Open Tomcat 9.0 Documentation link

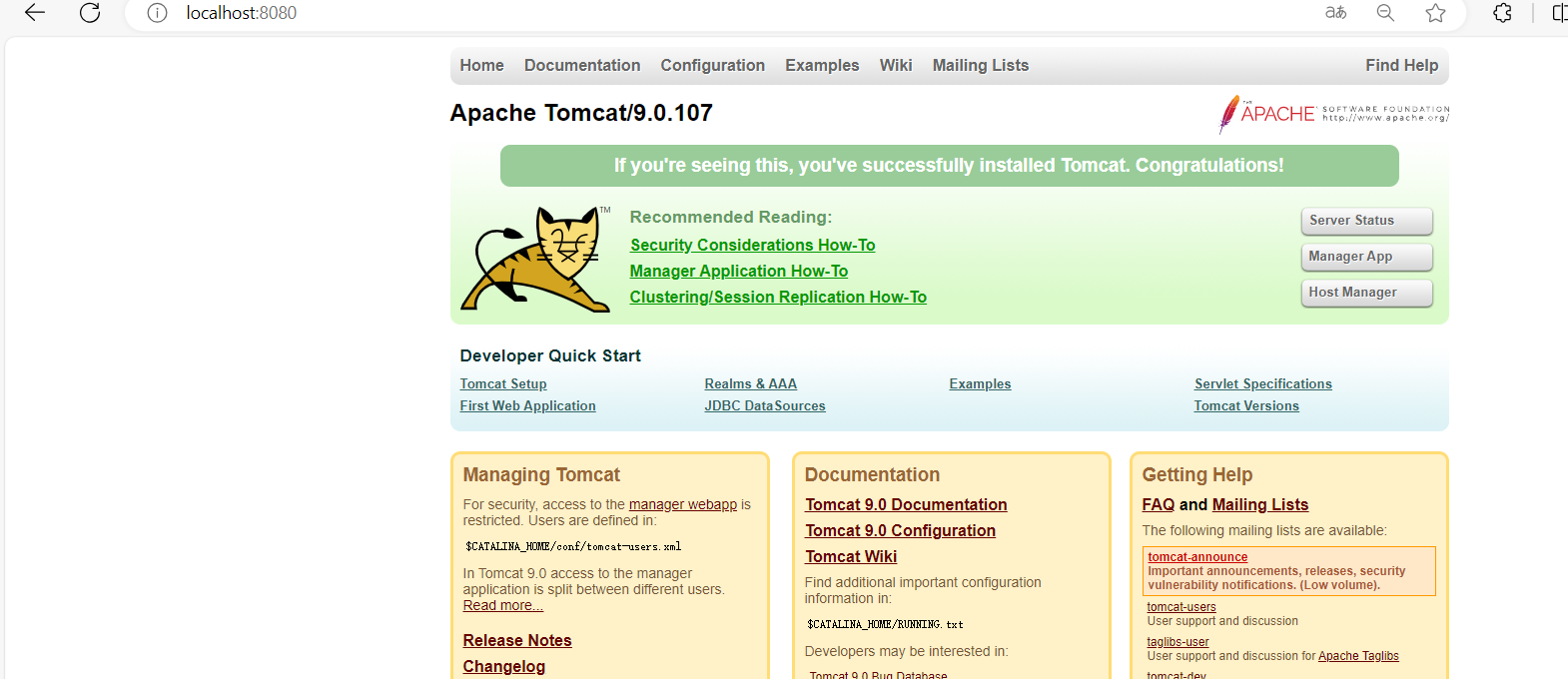click(x=906, y=504)
